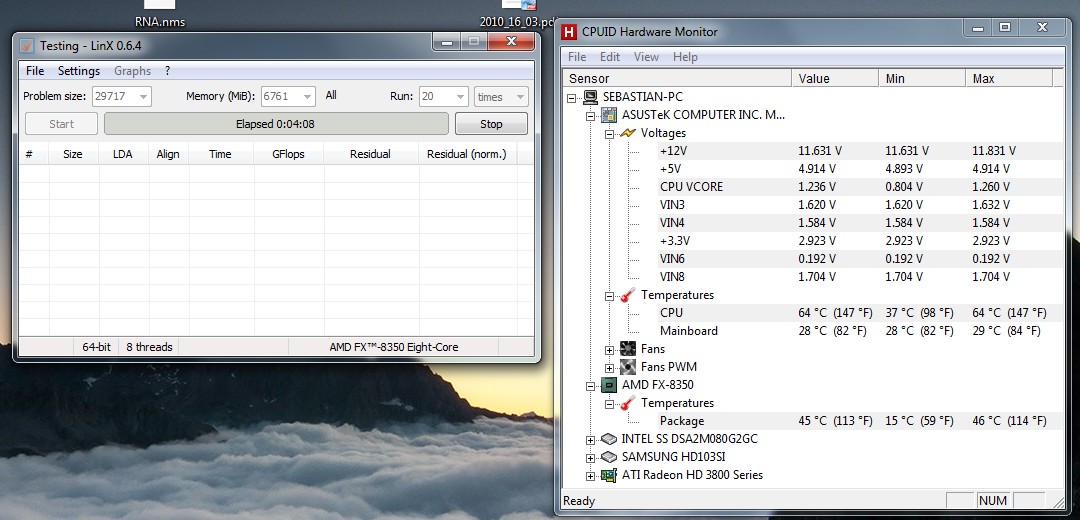This screenshot has height=520, width=1080.
Task: Click the SAMSUNG HD103SI drive icon
Action: (x=608, y=457)
